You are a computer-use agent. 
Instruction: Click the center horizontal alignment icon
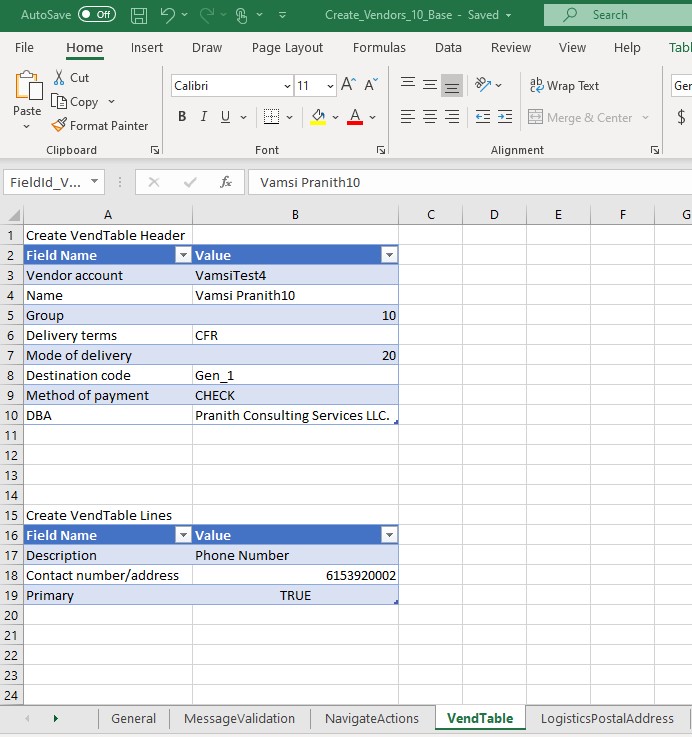[429, 117]
